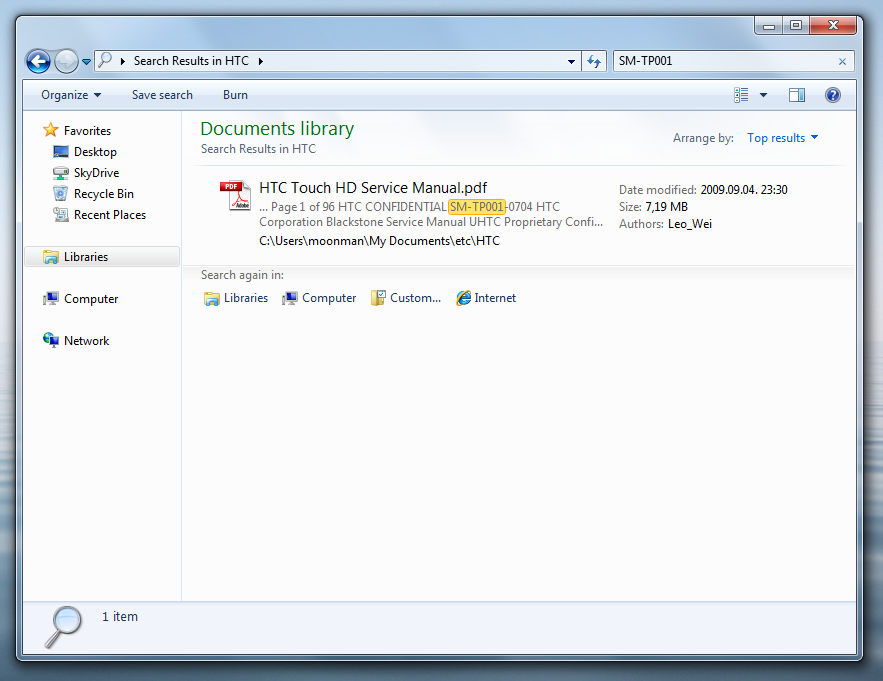Open 'Top results' arrange-by dropdown
The width and height of the screenshot is (883, 681).
click(x=782, y=138)
